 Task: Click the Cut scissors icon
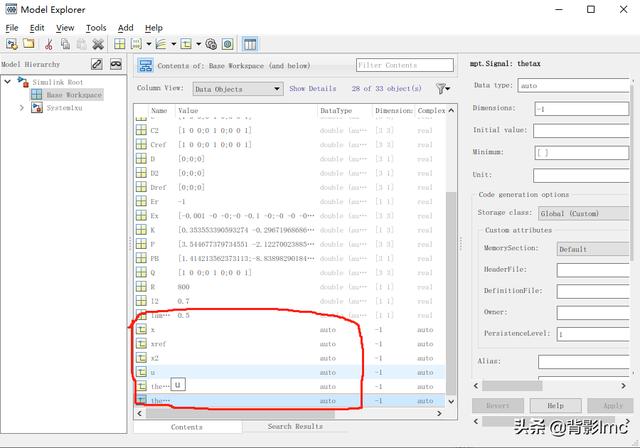(49, 44)
